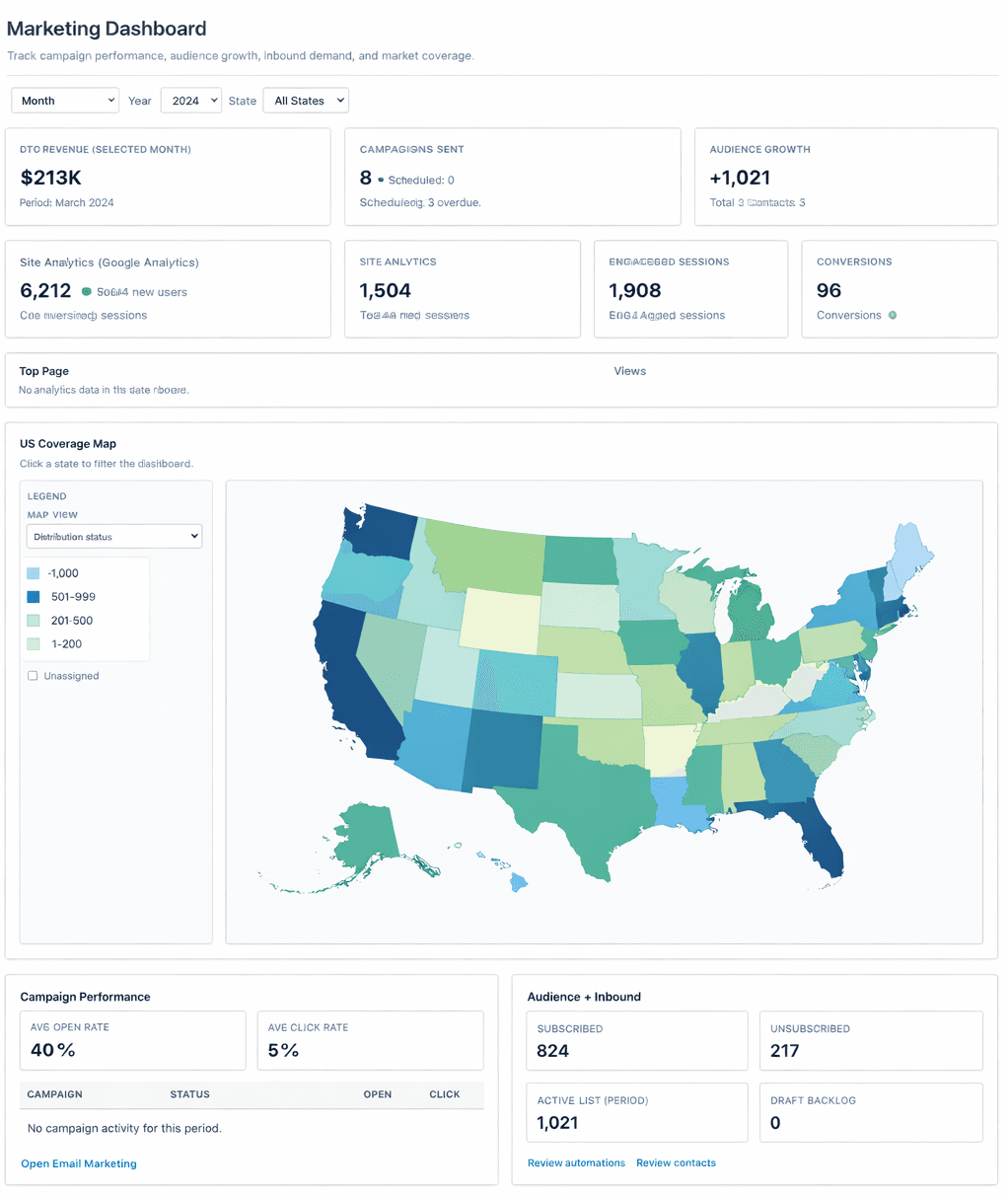Open Email Marketing from Campaign Performance

coord(78,1163)
